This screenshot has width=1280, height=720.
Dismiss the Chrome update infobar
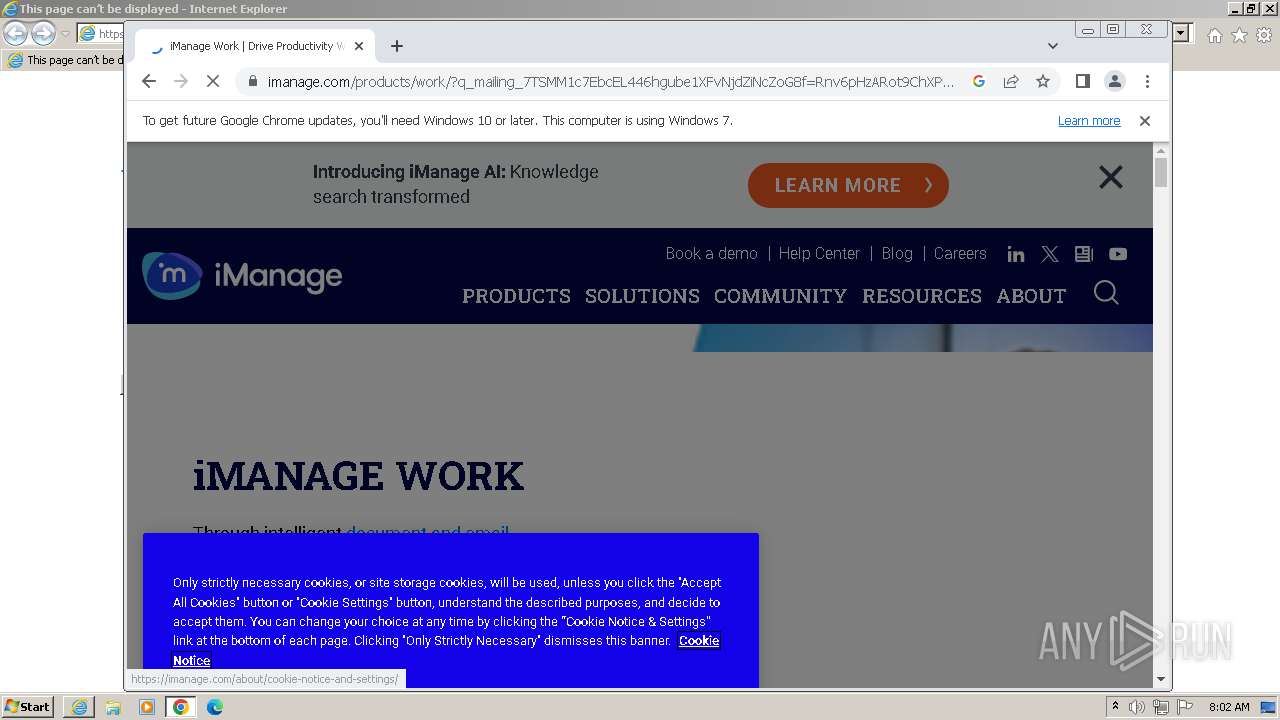click(x=1145, y=121)
